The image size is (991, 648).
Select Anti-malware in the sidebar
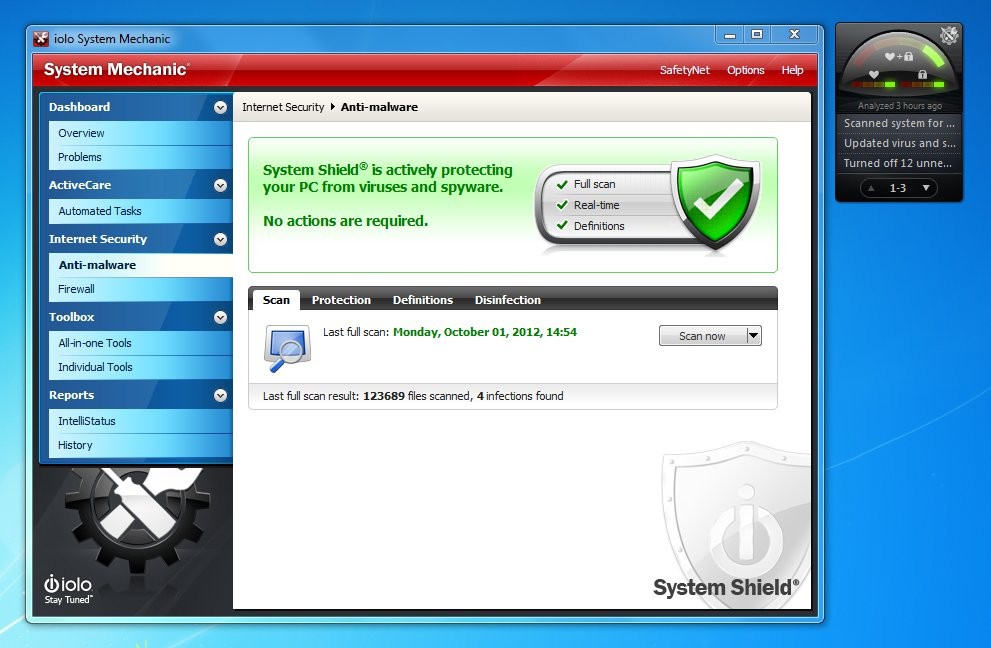click(140, 265)
